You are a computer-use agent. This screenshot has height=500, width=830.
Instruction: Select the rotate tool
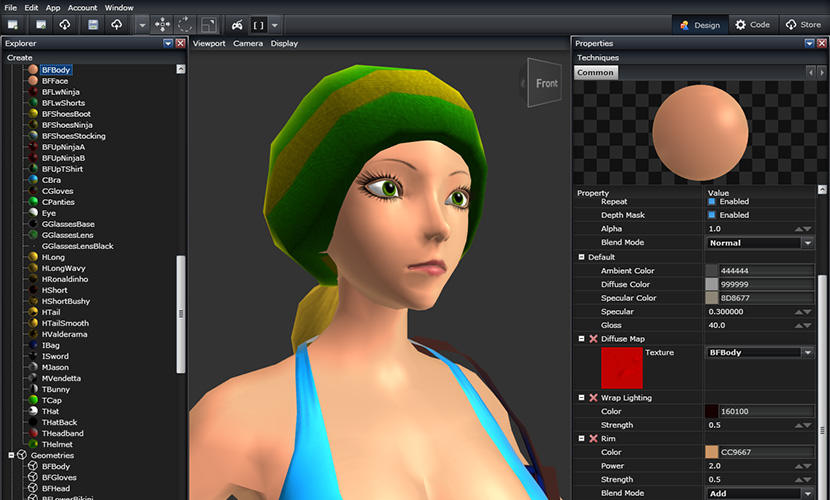point(185,25)
